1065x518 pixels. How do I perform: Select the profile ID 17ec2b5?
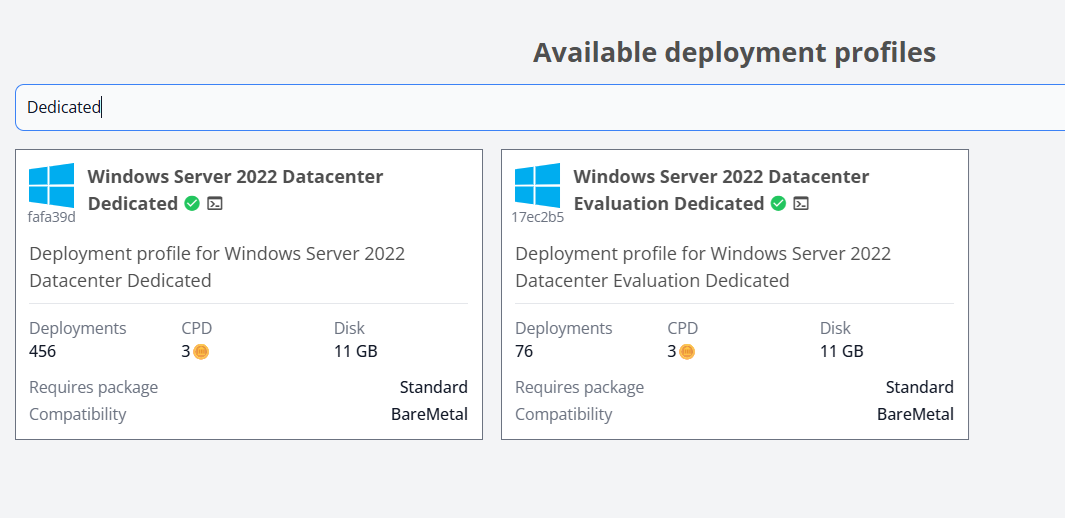tap(537, 217)
